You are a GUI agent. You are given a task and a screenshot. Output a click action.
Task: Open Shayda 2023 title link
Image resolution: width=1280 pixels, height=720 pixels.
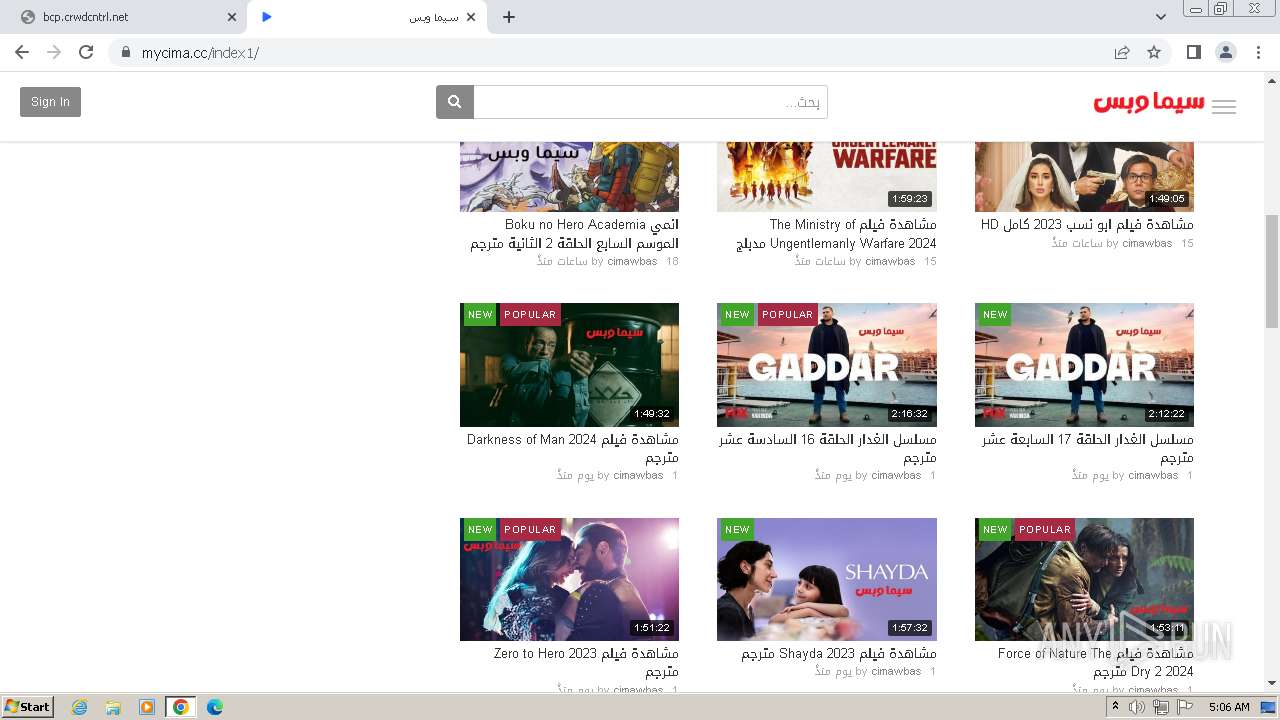839,654
